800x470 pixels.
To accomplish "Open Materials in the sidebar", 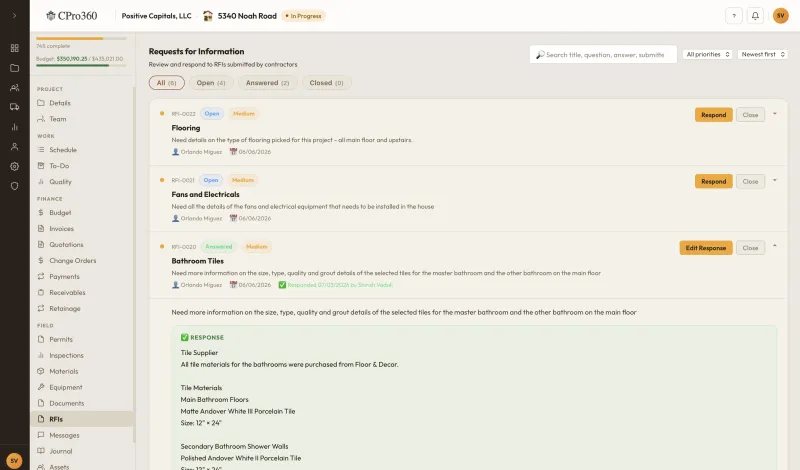I will 82,372.
